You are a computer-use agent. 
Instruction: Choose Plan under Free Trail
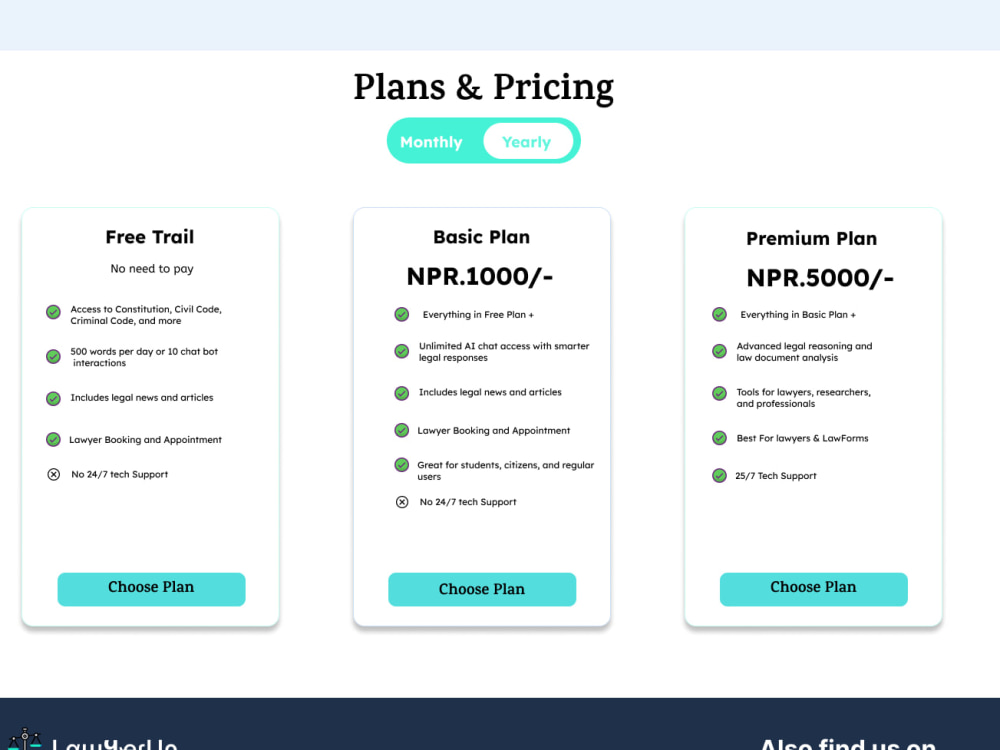pos(151,589)
